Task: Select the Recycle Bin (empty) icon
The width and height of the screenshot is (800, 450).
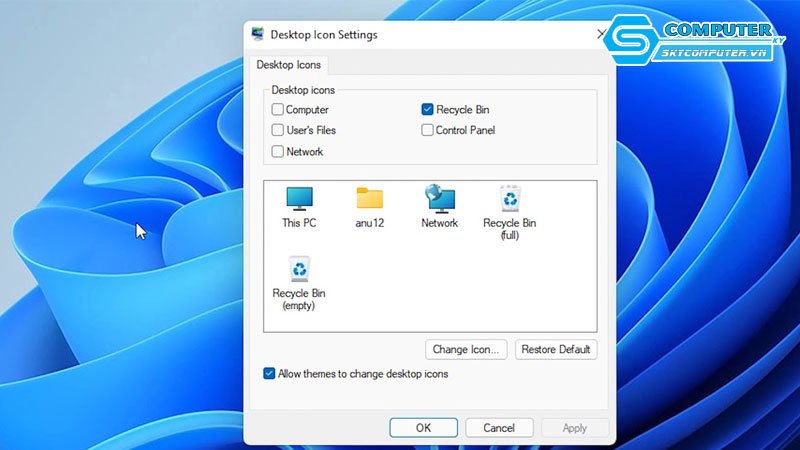Action: pos(299,269)
